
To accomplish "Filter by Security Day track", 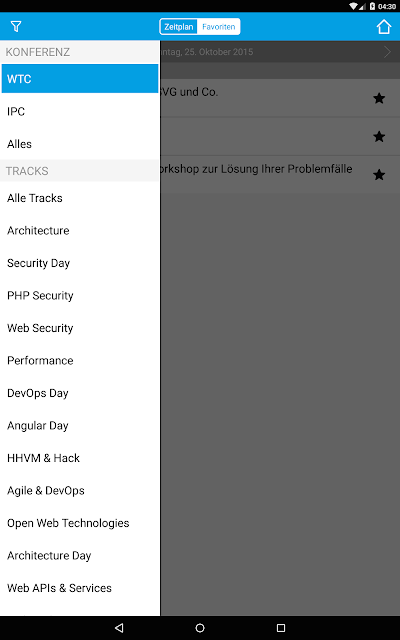I will coord(80,263).
